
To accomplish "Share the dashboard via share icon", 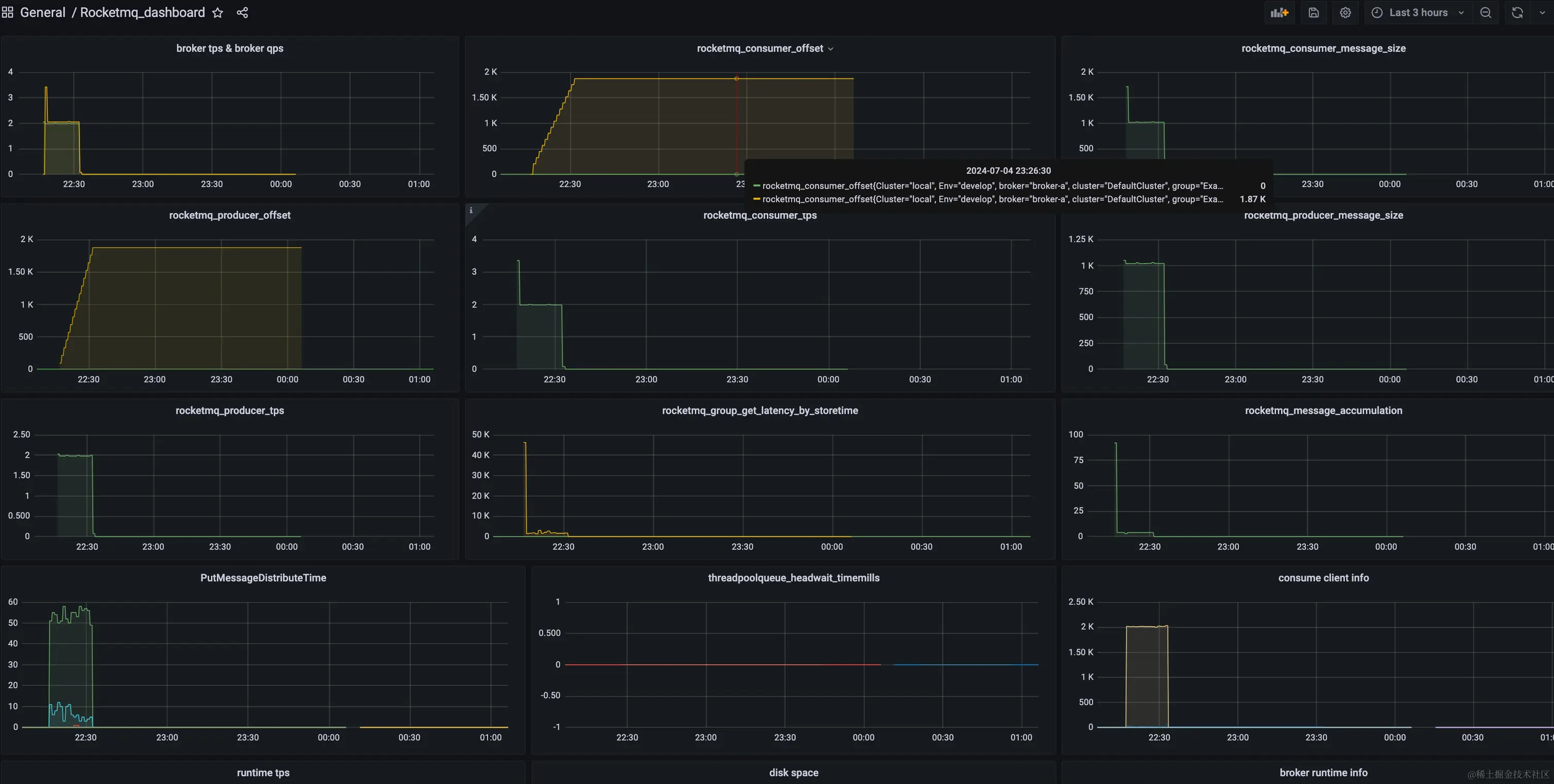I will coord(243,13).
